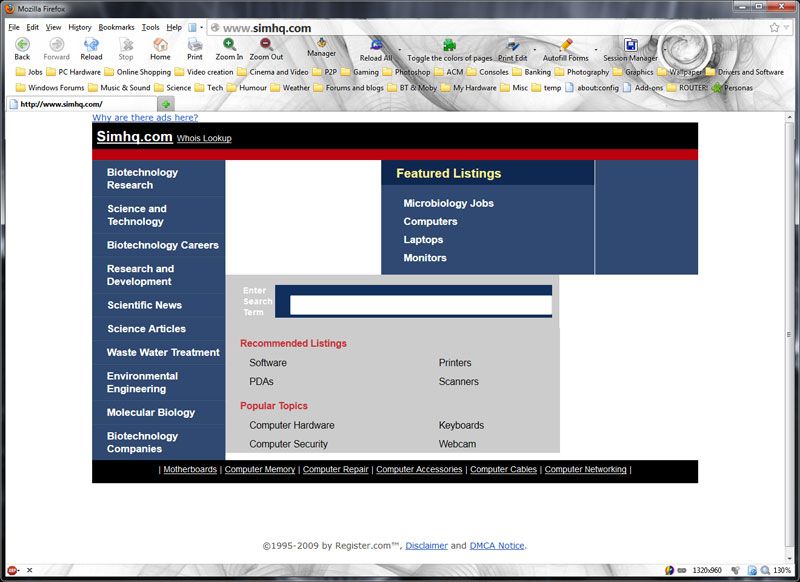
Task: Open the about:config bookmark
Action: [592, 88]
